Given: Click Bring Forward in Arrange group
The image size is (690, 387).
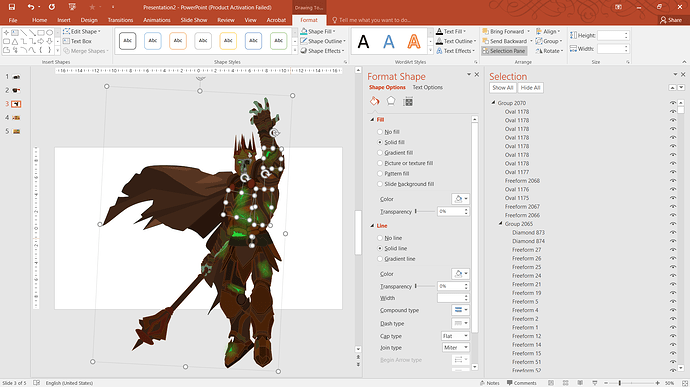Looking at the screenshot, I should click(x=503, y=31).
